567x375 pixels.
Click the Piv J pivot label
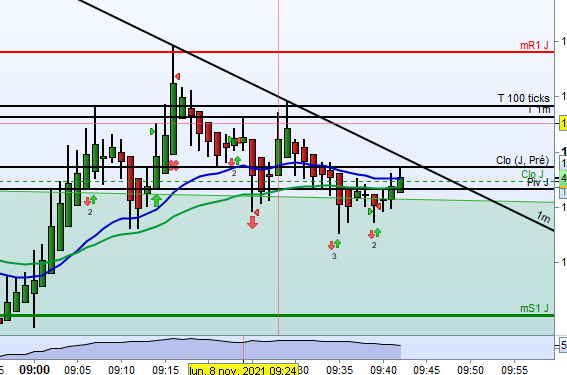[x=538, y=182]
